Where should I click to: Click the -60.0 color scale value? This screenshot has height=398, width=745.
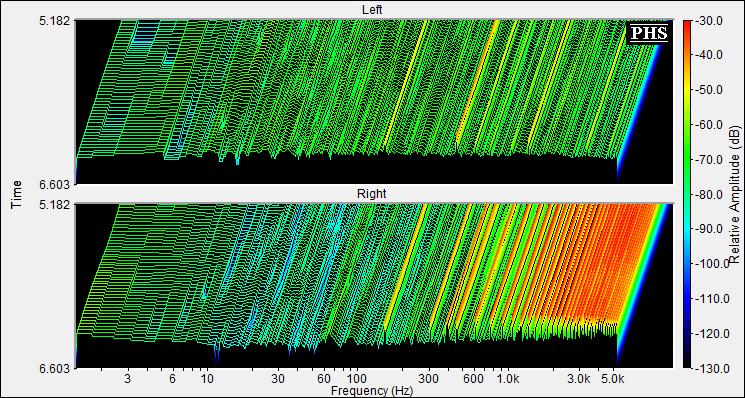(x=709, y=124)
